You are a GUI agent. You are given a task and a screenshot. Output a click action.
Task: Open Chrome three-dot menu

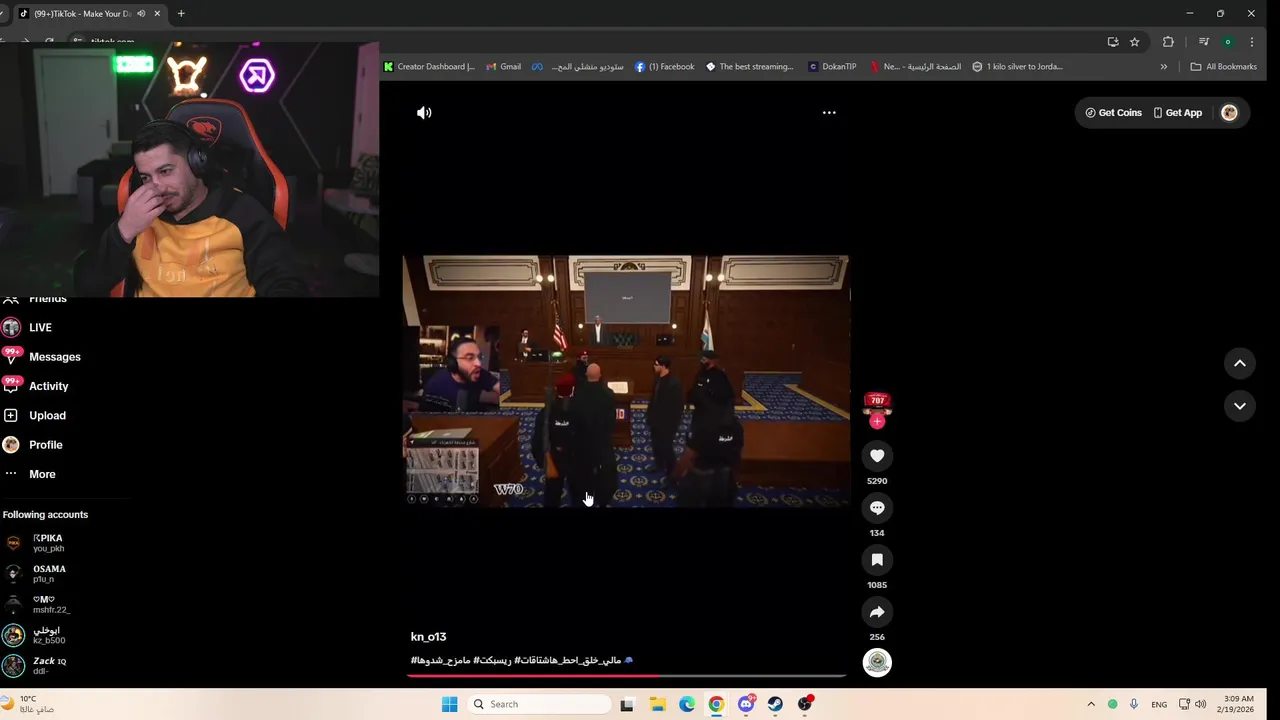coord(1252,42)
